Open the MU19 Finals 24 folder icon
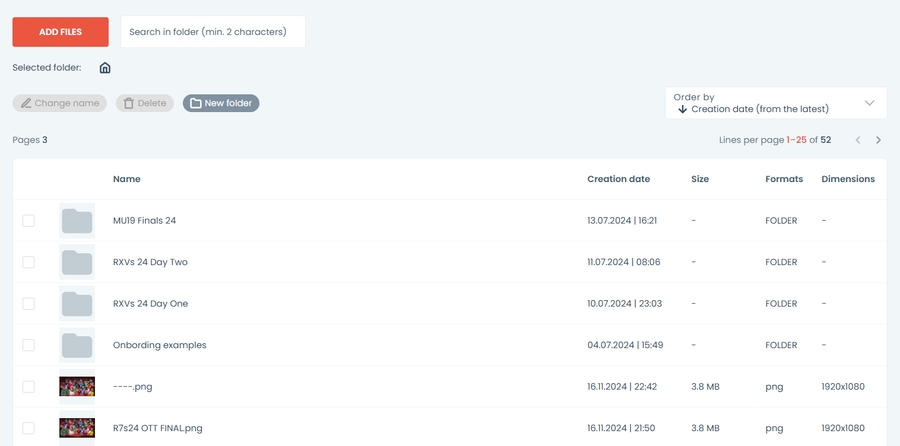This screenshot has width=900, height=446. tap(77, 220)
